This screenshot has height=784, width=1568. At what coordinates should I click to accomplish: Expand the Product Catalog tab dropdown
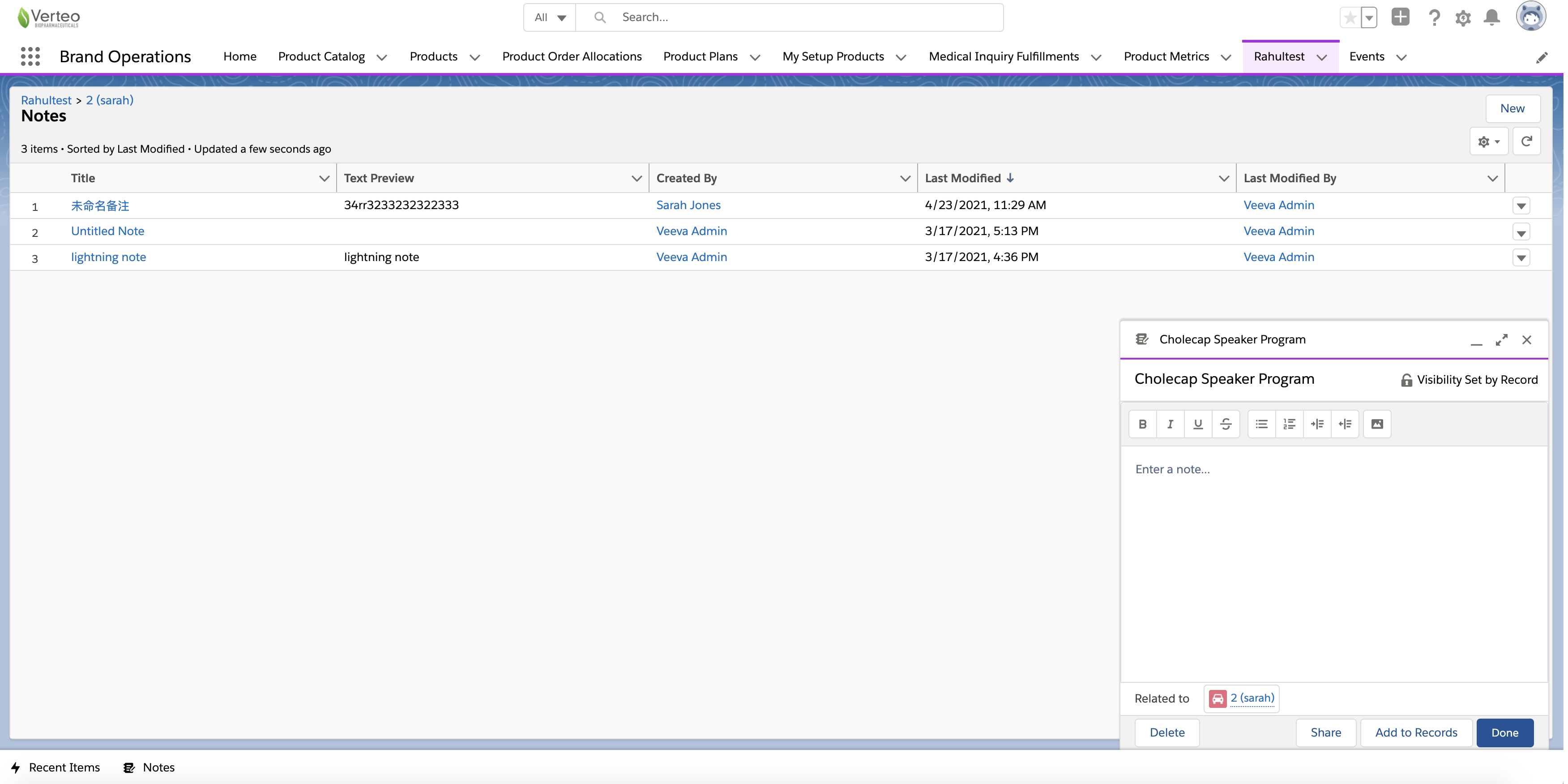point(382,57)
